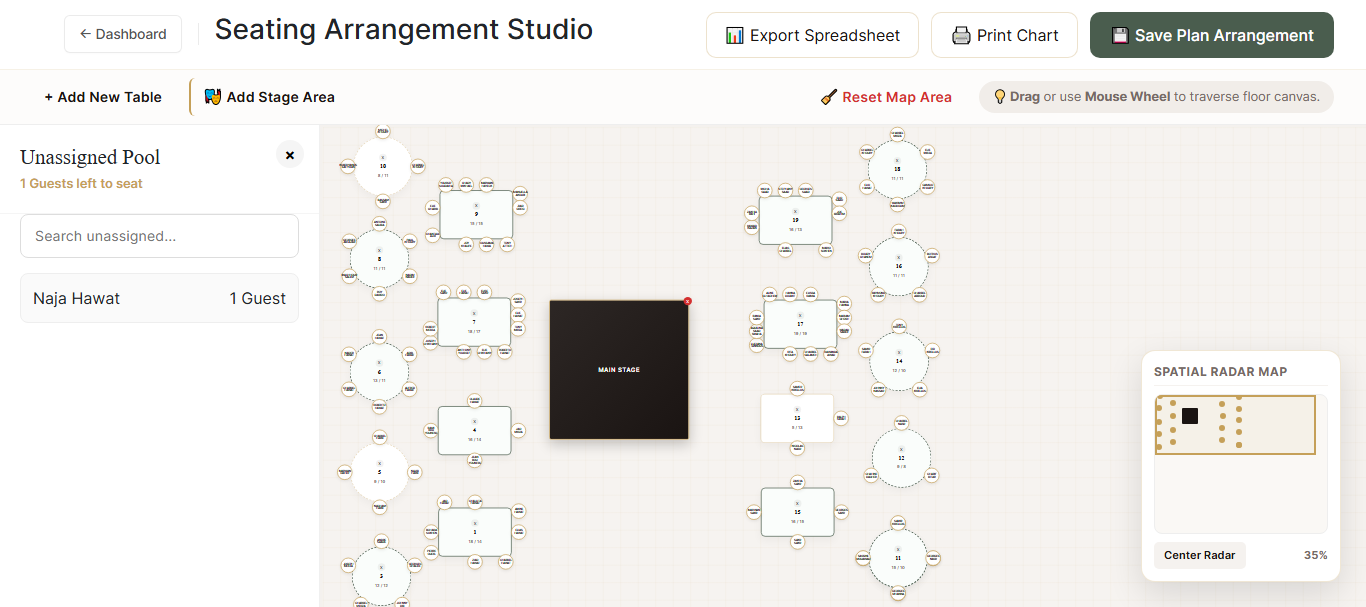This screenshot has width=1366, height=607.
Task: Click the drag hint banner in the toolbar
Action: (1156, 97)
